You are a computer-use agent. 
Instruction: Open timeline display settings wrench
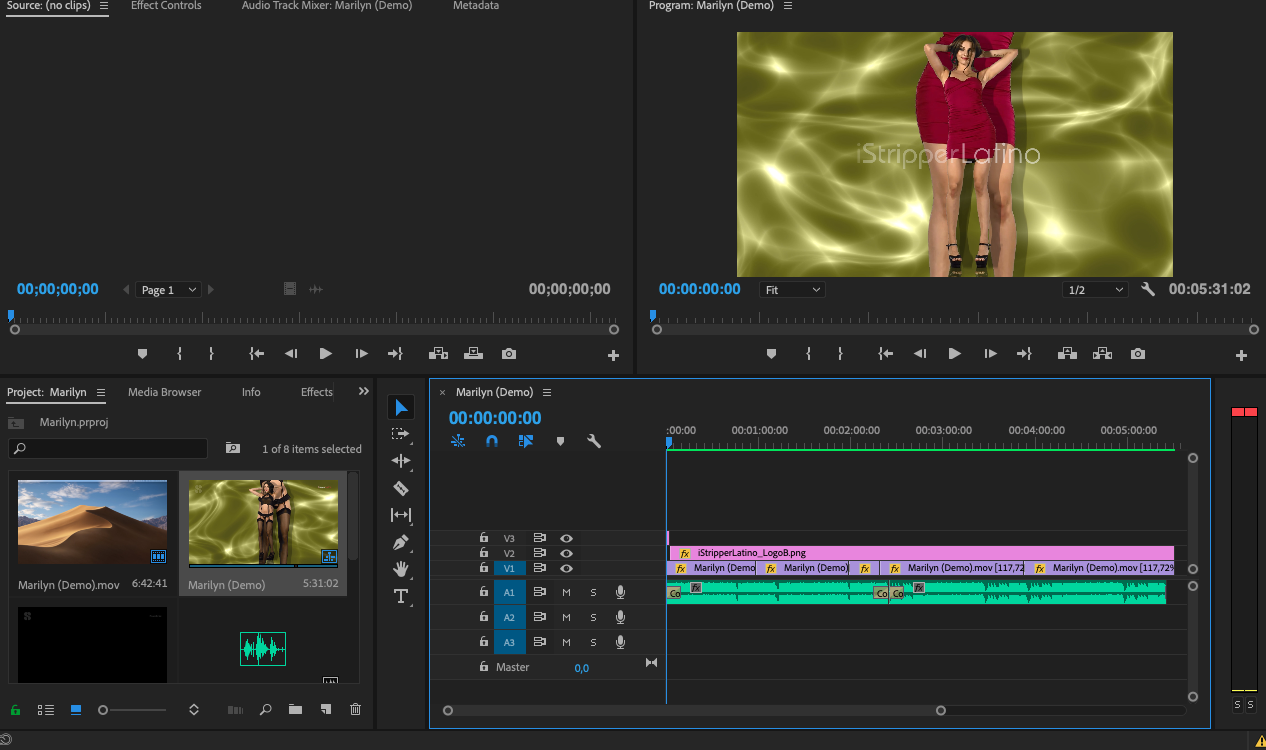tap(594, 441)
